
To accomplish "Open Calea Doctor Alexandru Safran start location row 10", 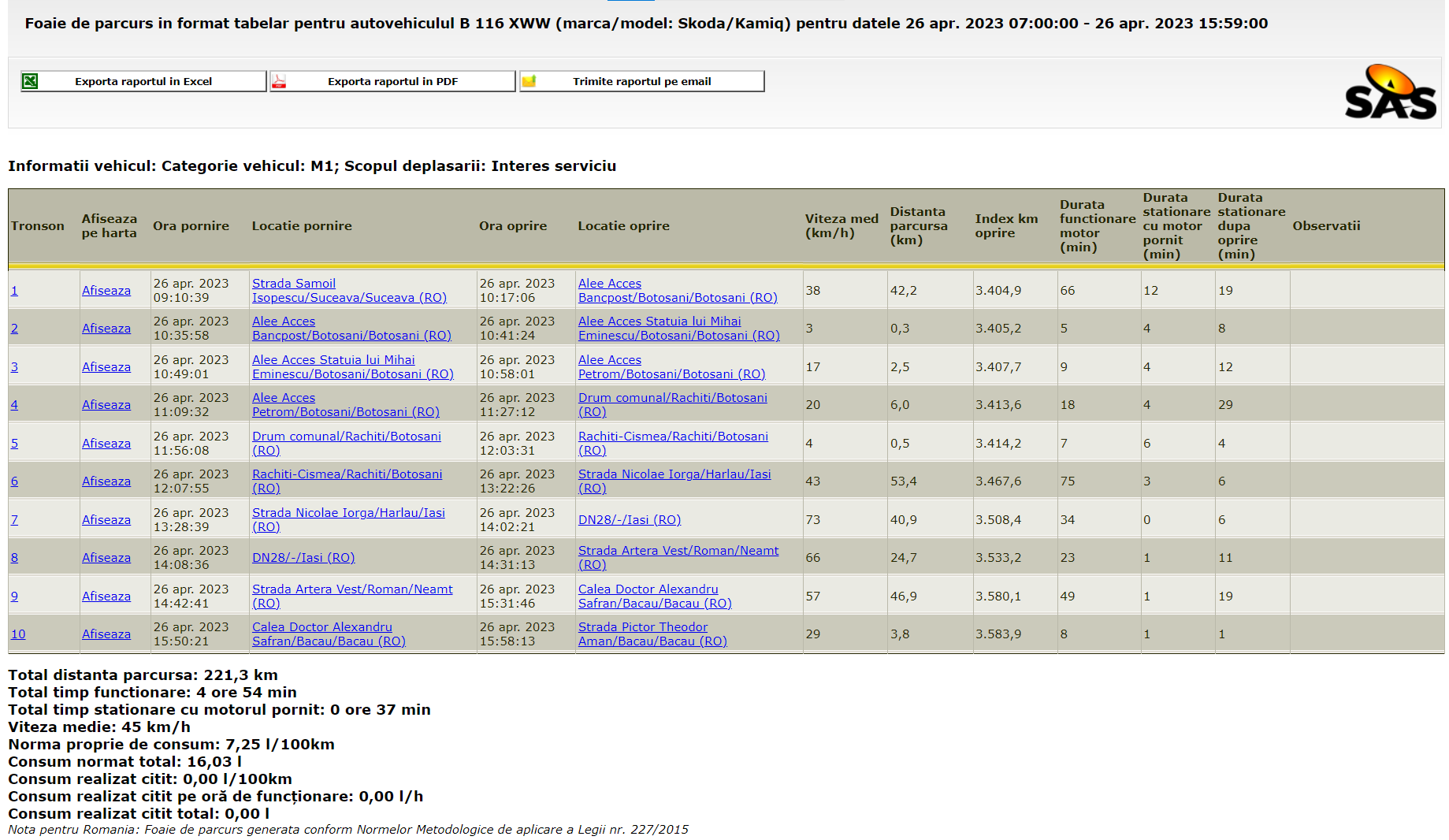I will click(x=329, y=634).
